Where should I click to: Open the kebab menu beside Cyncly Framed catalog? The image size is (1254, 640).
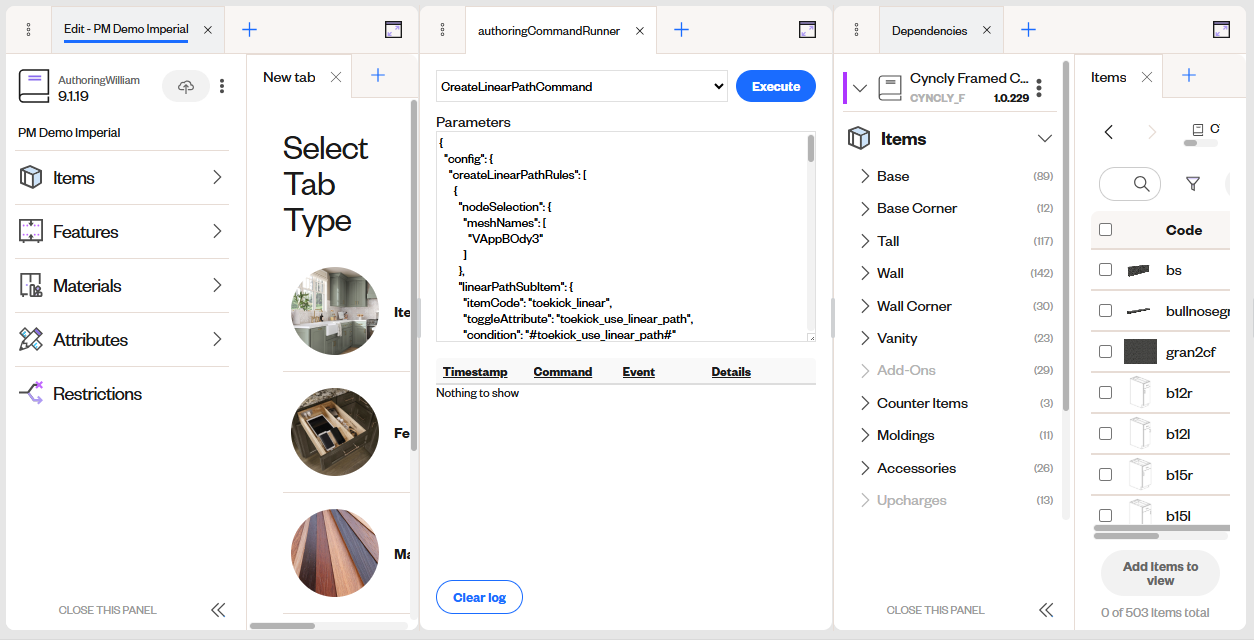pyautogui.click(x=1038, y=87)
